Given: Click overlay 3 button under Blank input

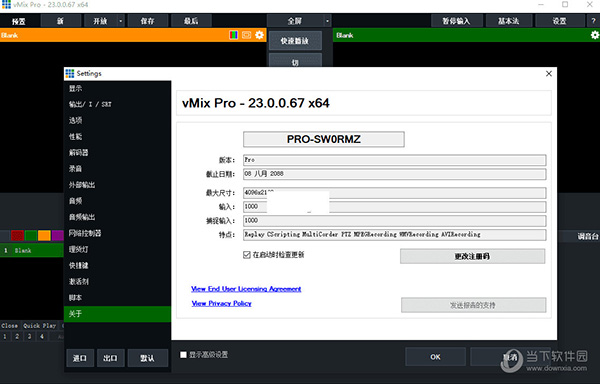Looking at the screenshot, I should click(x=29, y=337).
